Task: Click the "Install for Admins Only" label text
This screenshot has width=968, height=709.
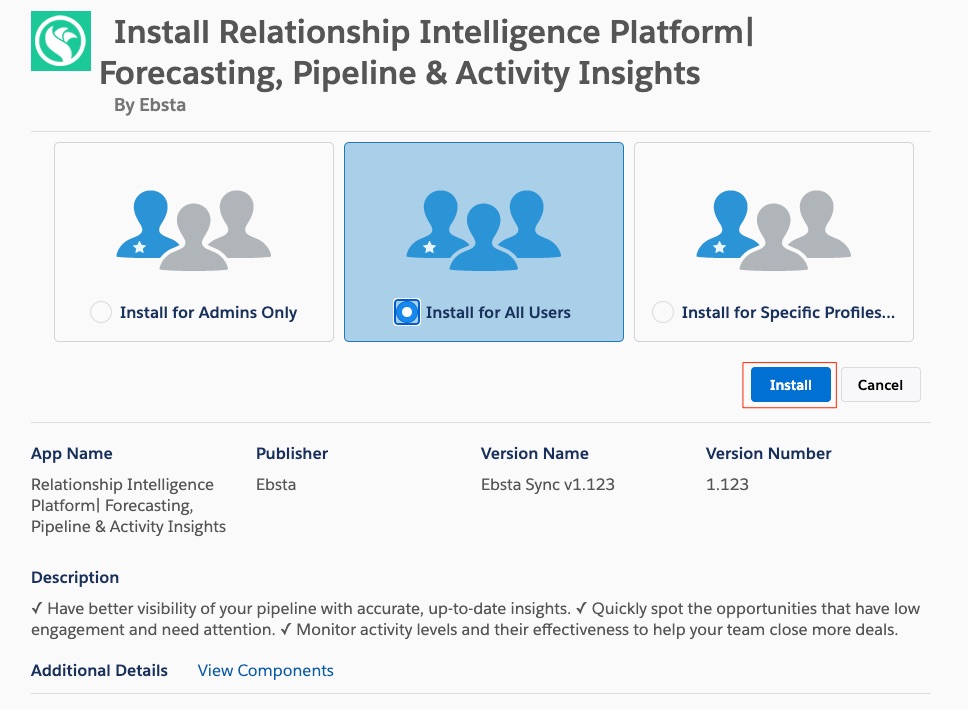Action: [x=208, y=312]
